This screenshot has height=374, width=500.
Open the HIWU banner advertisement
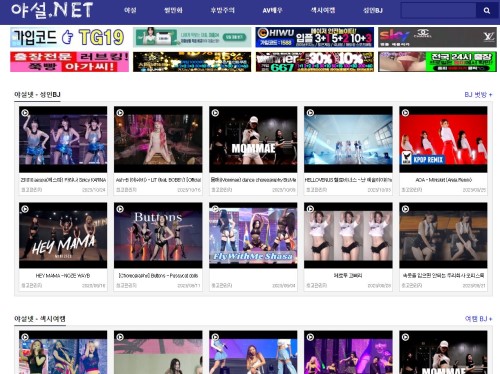315,37
